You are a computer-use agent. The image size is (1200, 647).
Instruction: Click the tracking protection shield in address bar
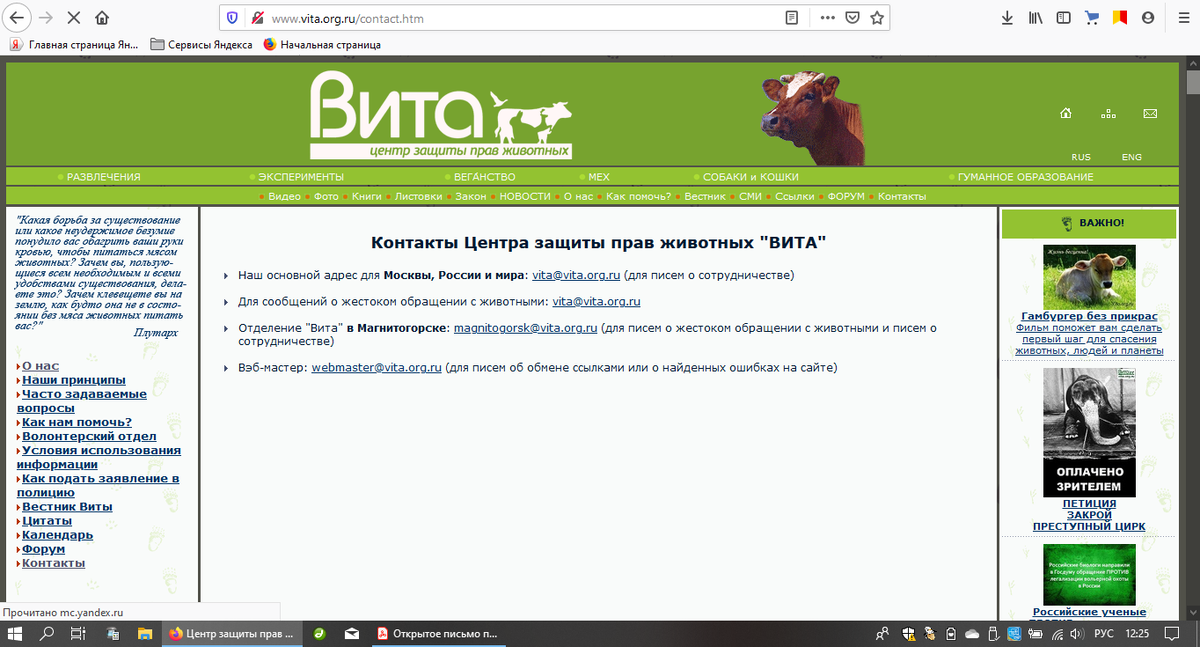(x=232, y=18)
